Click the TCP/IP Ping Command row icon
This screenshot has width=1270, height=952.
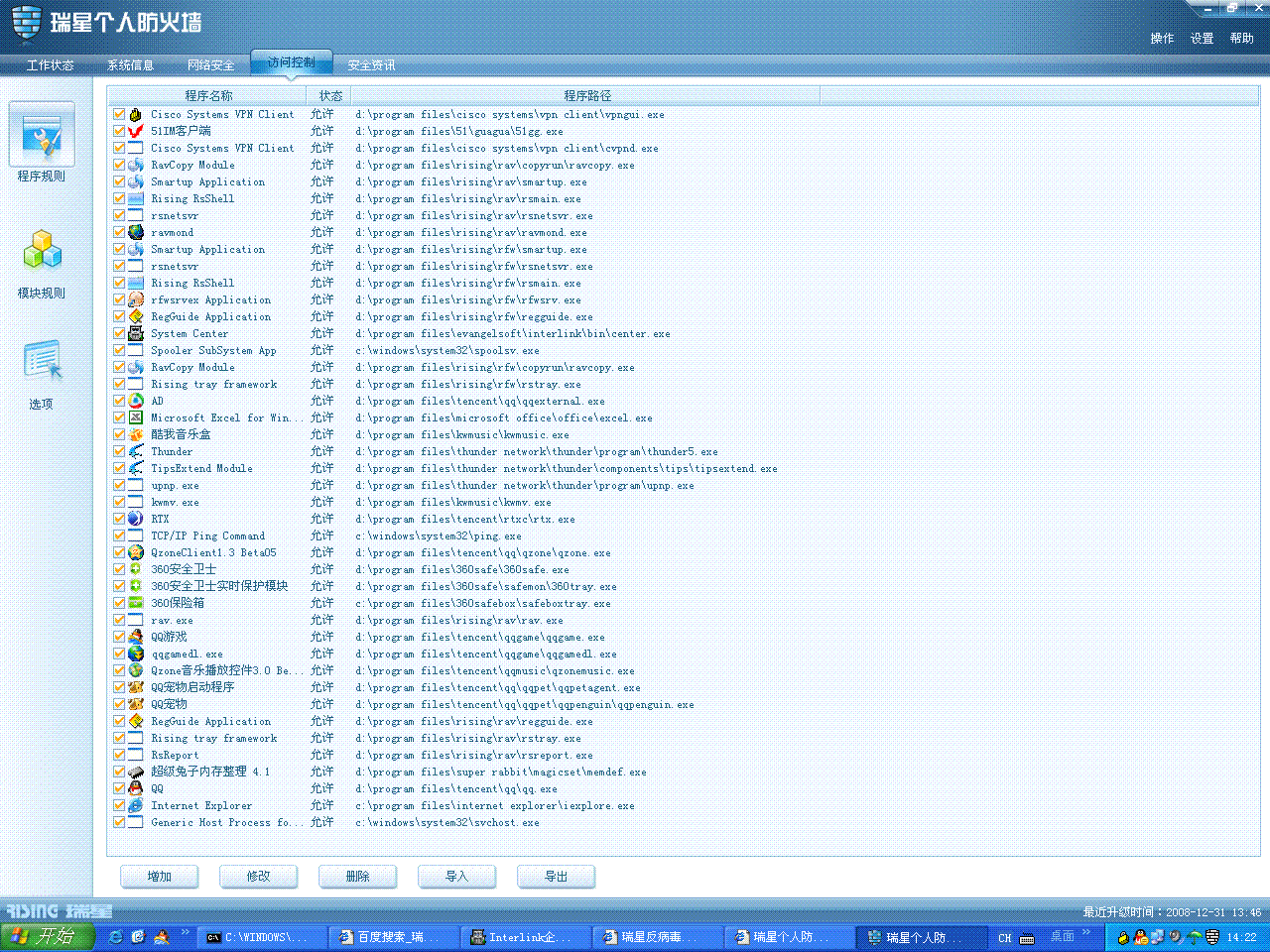click(x=136, y=535)
